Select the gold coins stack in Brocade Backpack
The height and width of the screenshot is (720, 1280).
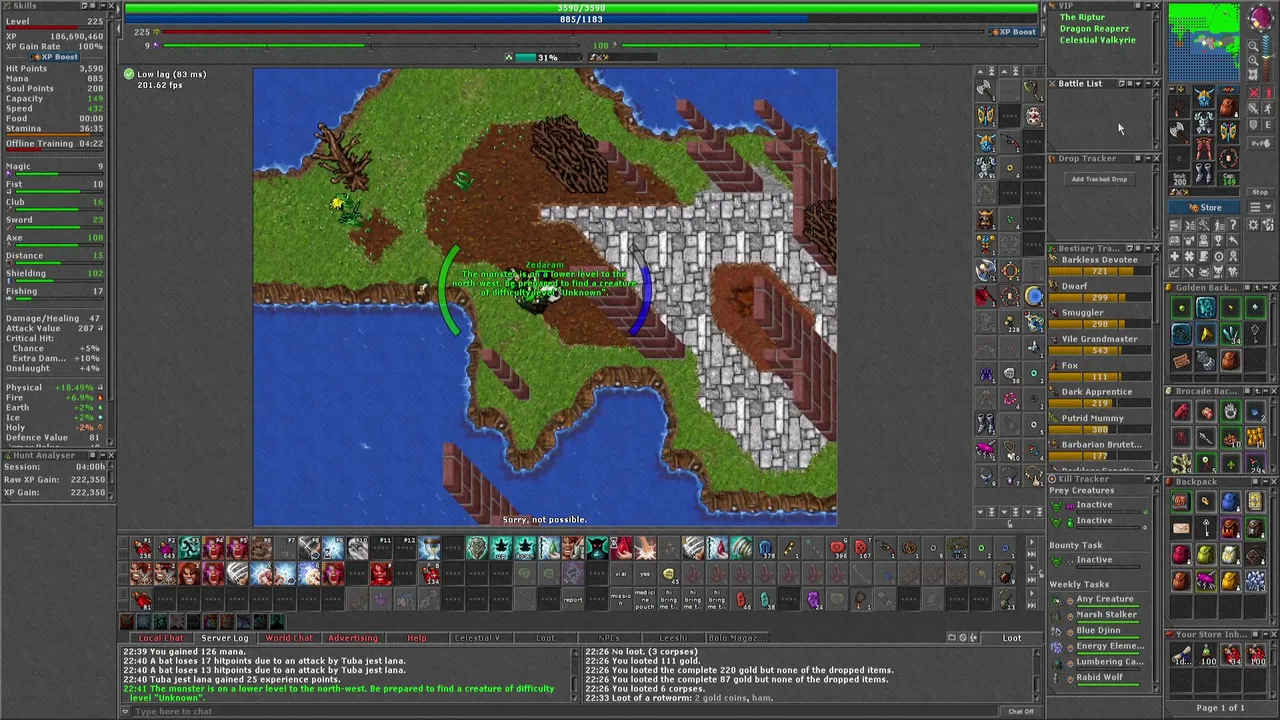coord(1256,437)
